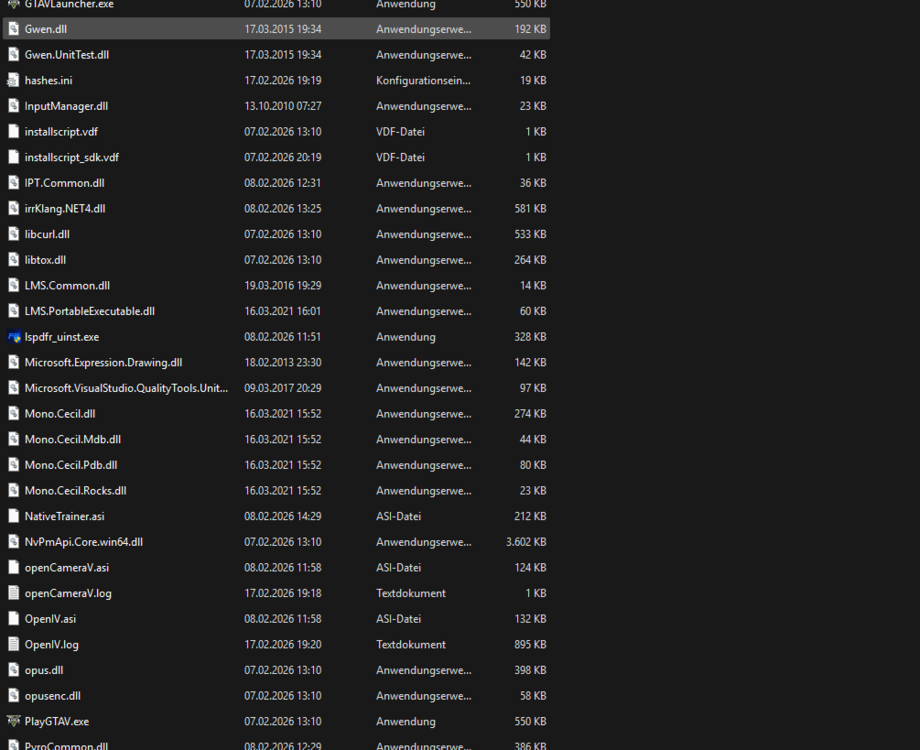
Task: Click the colorful lspdfr_uinst.exe uninstaller icon
Action: coord(14,336)
